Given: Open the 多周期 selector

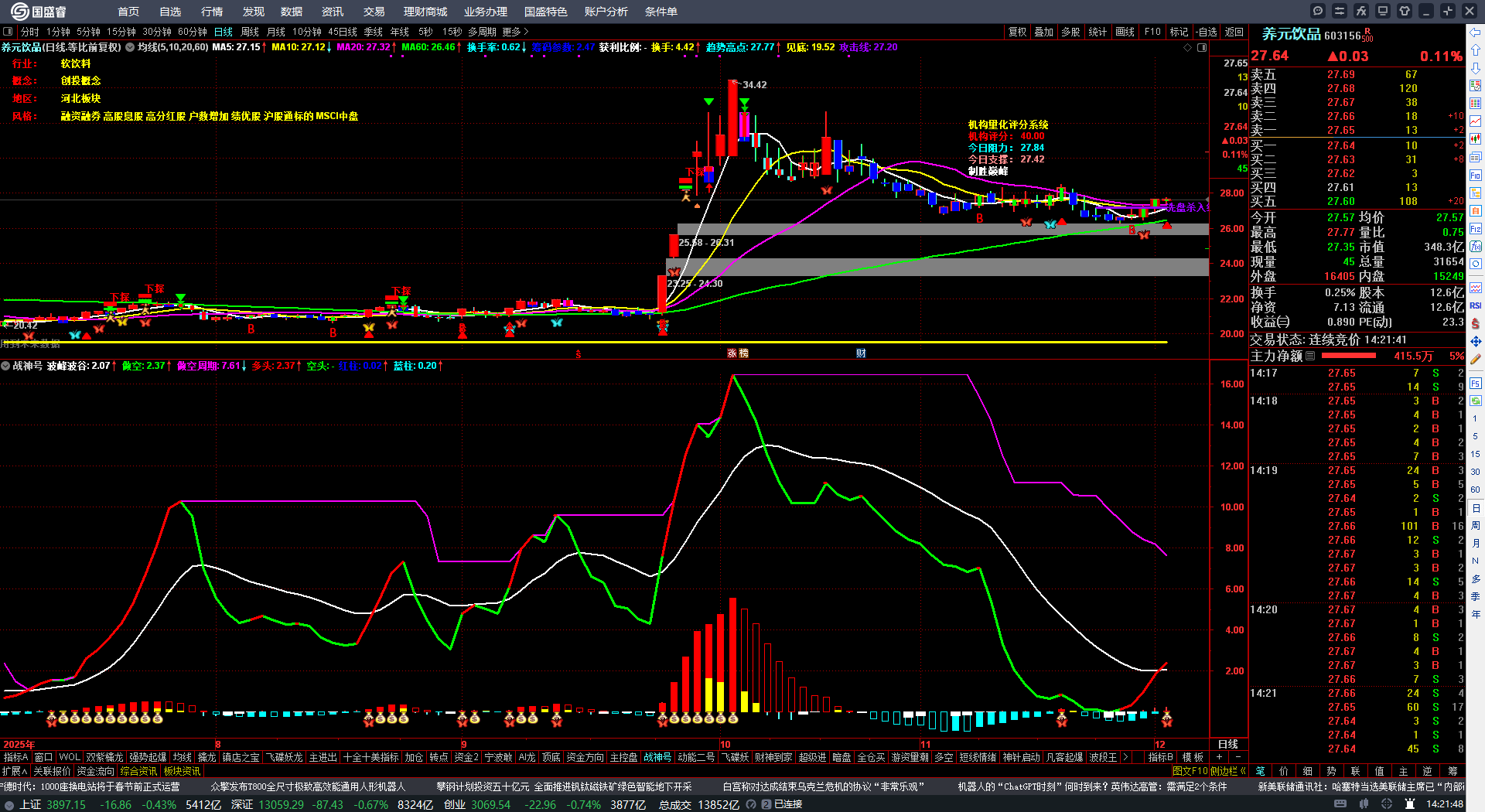Looking at the screenshot, I should [482, 32].
